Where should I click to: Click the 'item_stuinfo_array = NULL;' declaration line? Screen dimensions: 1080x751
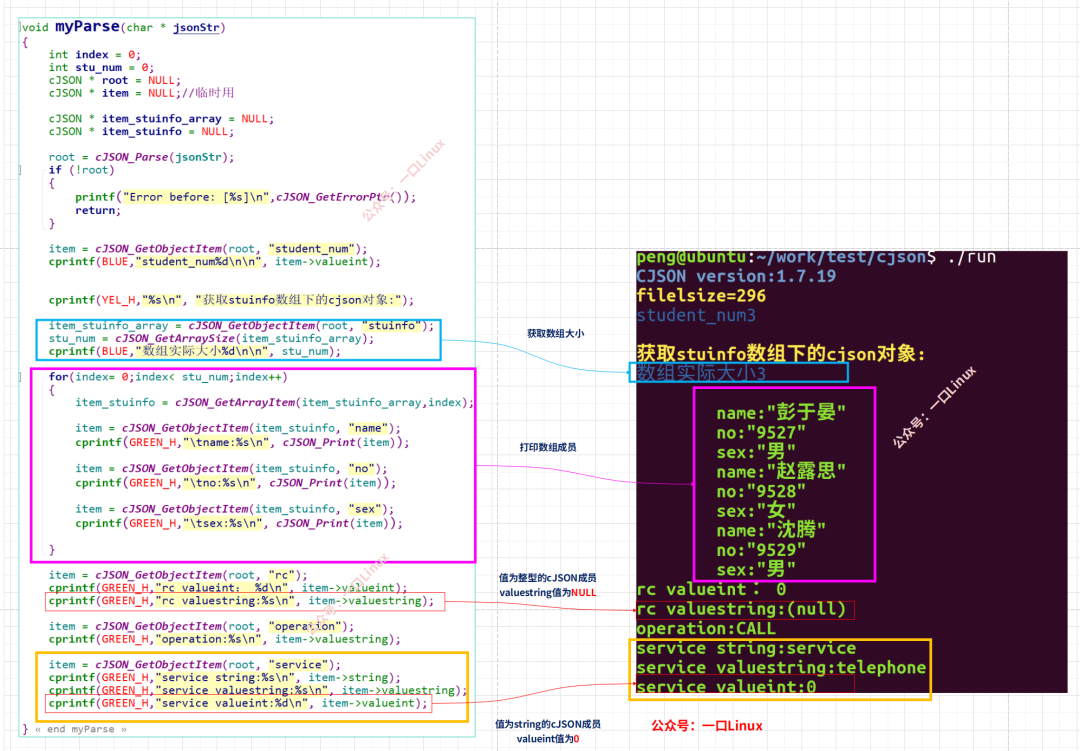161,119
